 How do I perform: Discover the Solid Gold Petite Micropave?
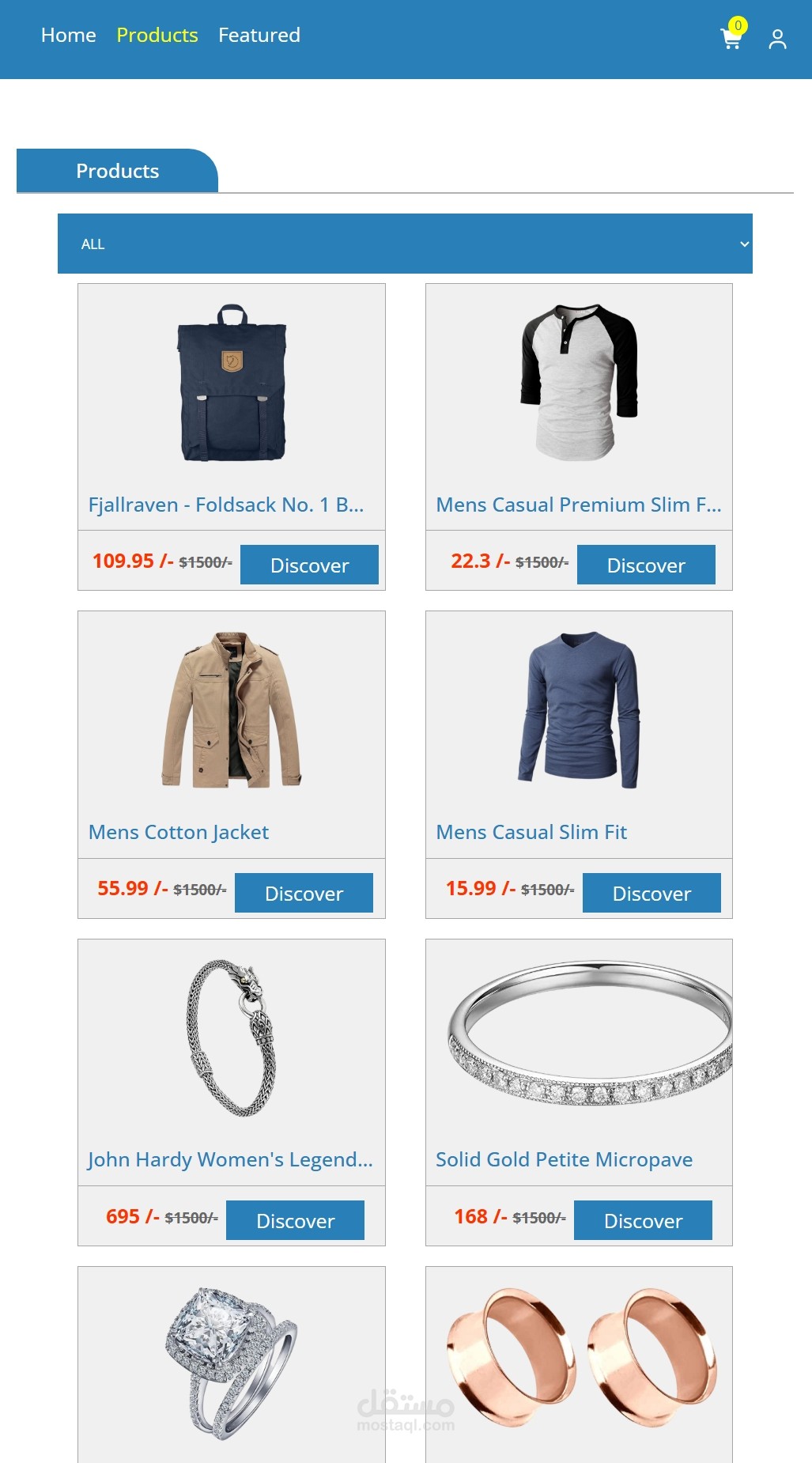(643, 1220)
